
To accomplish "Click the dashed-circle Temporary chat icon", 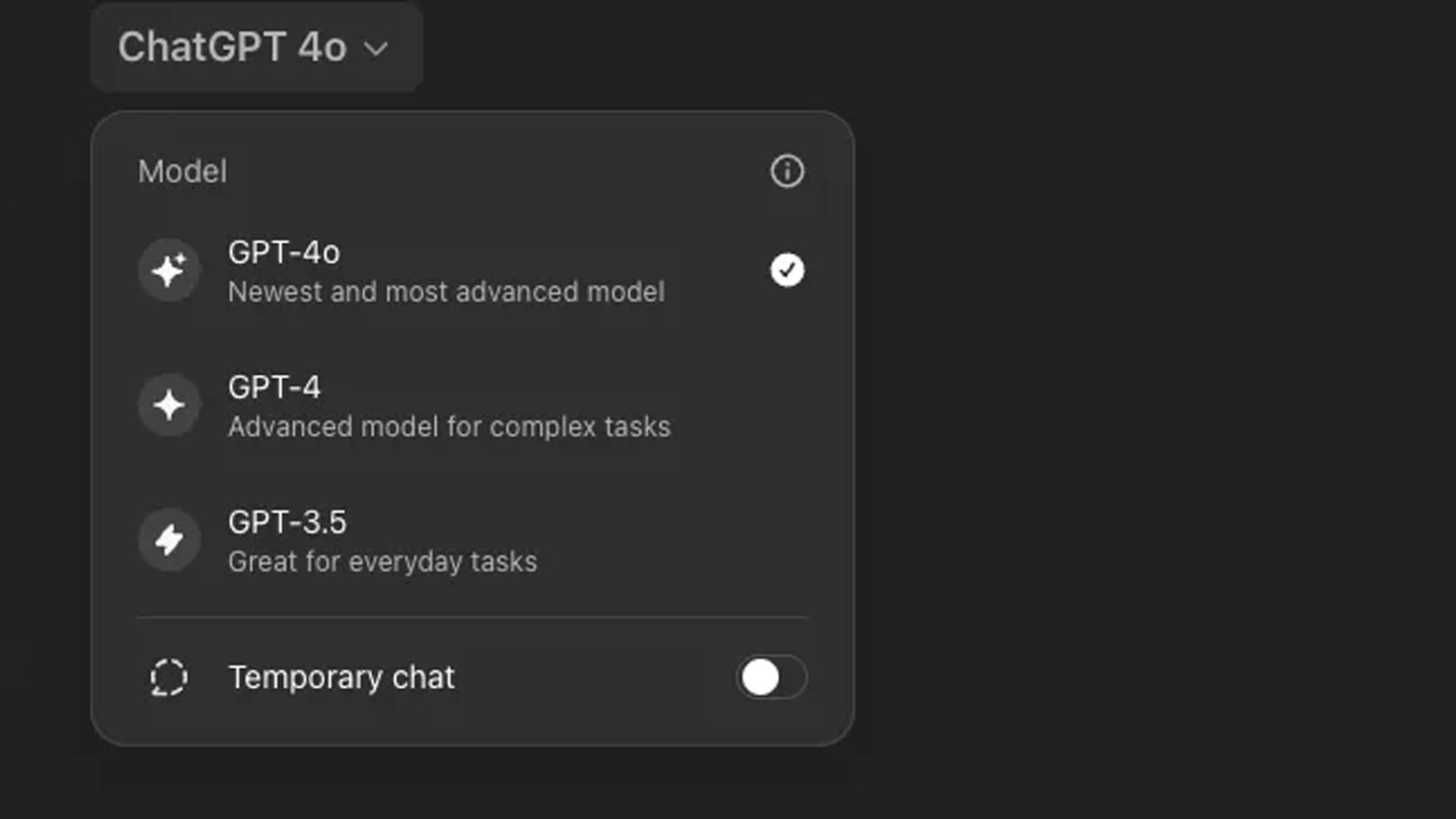I will [x=168, y=678].
